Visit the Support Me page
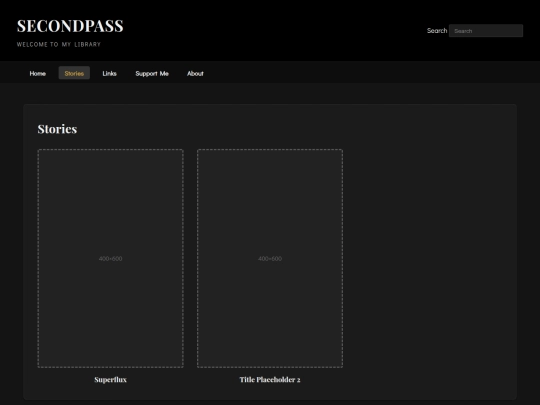 [x=152, y=73]
